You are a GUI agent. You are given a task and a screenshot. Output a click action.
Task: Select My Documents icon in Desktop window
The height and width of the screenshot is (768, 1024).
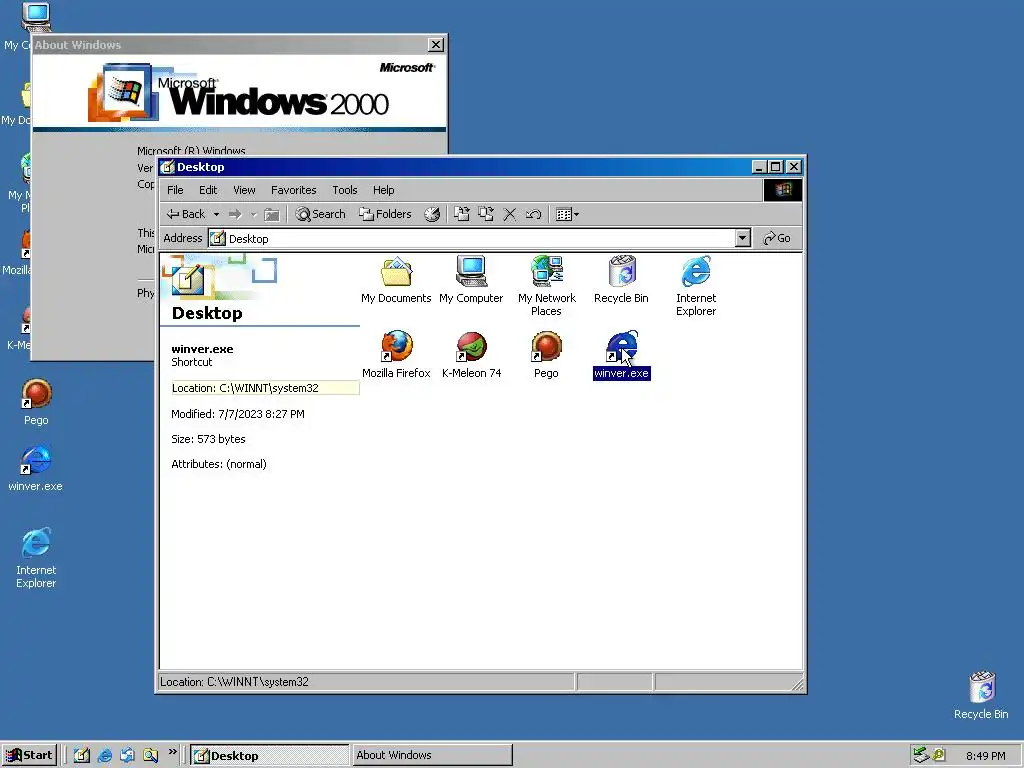(x=396, y=281)
